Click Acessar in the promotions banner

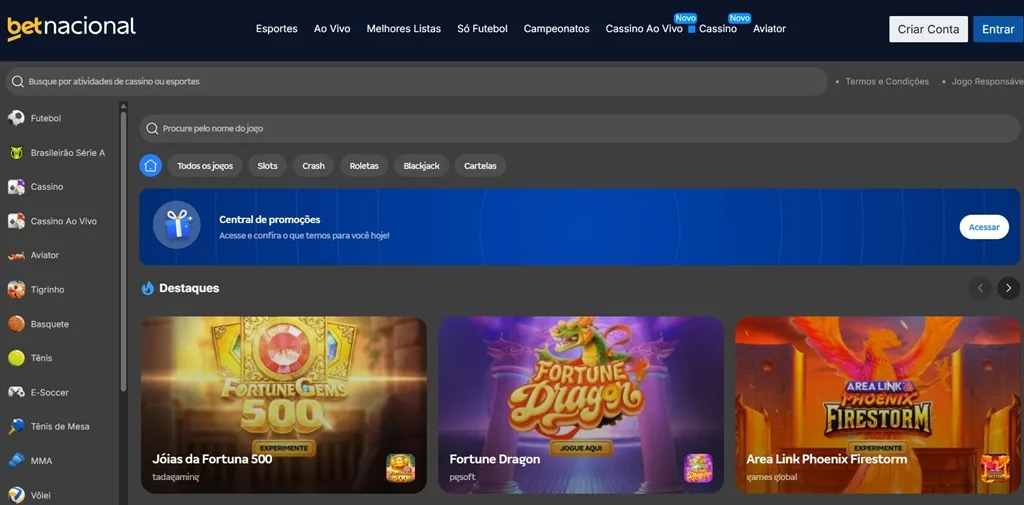tap(983, 227)
